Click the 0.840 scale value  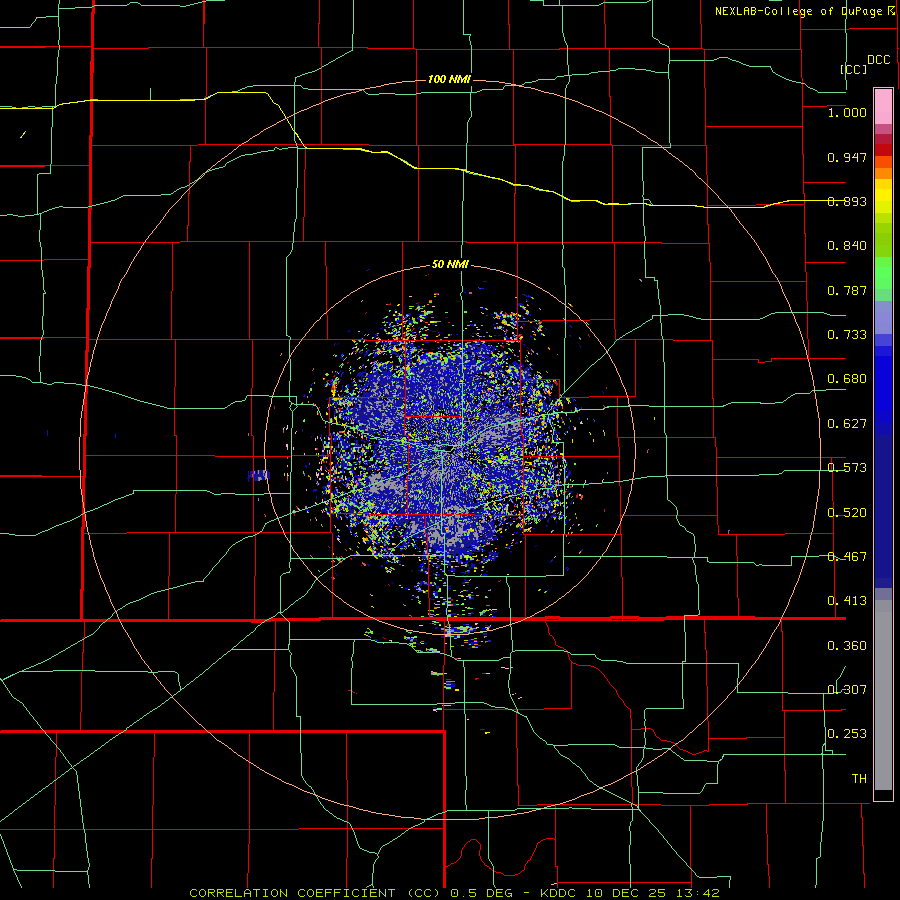pyautogui.click(x=847, y=246)
